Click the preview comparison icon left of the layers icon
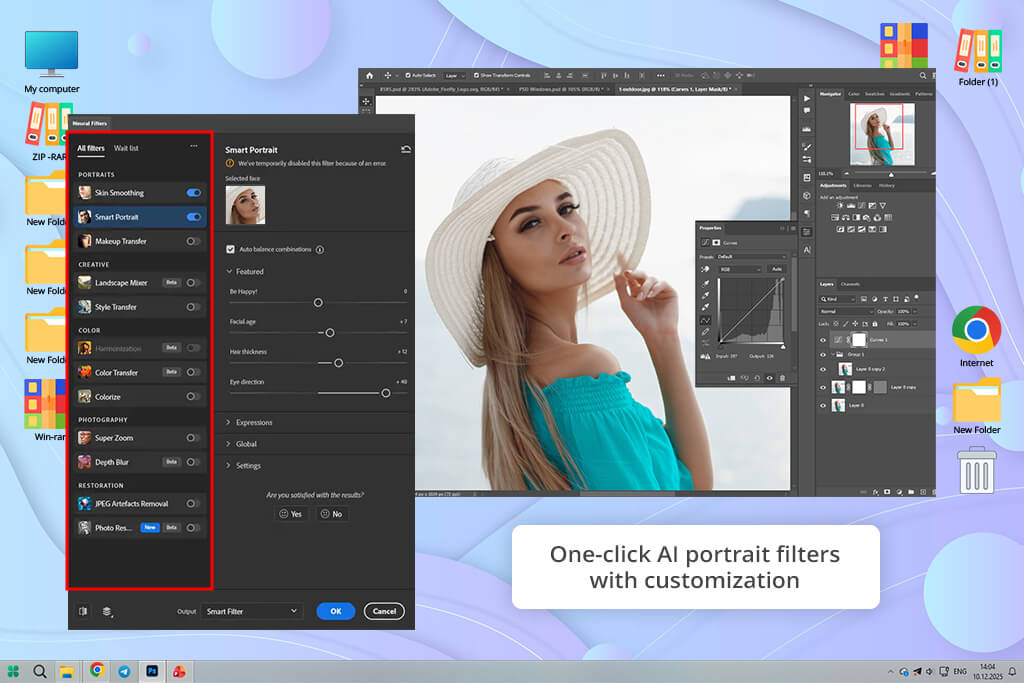This screenshot has height=683, width=1024. (83, 611)
